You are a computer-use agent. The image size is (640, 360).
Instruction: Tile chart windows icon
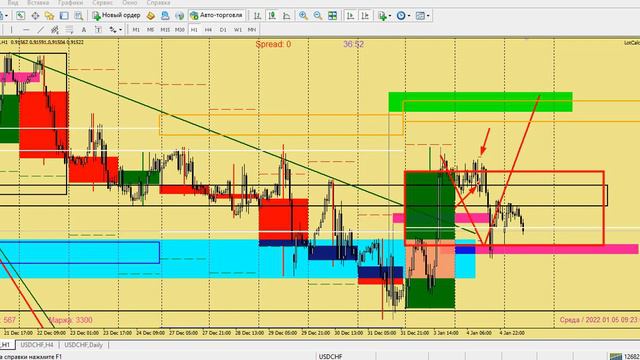(x=333, y=16)
